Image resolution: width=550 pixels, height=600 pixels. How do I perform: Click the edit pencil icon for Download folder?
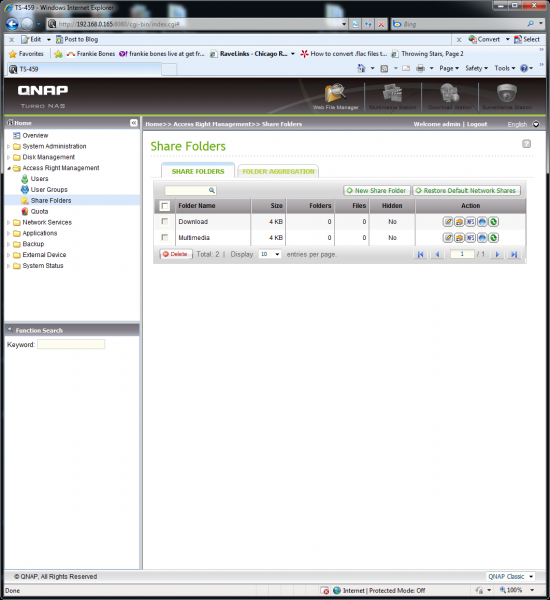pyautogui.click(x=448, y=222)
